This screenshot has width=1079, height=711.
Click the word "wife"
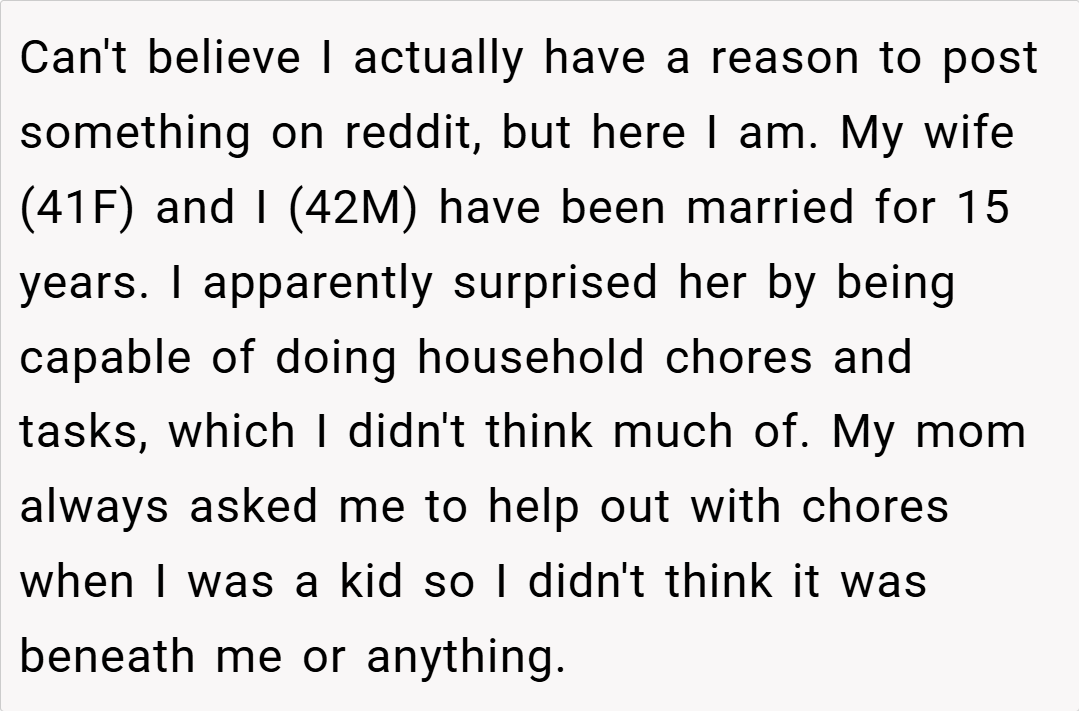click(x=967, y=133)
